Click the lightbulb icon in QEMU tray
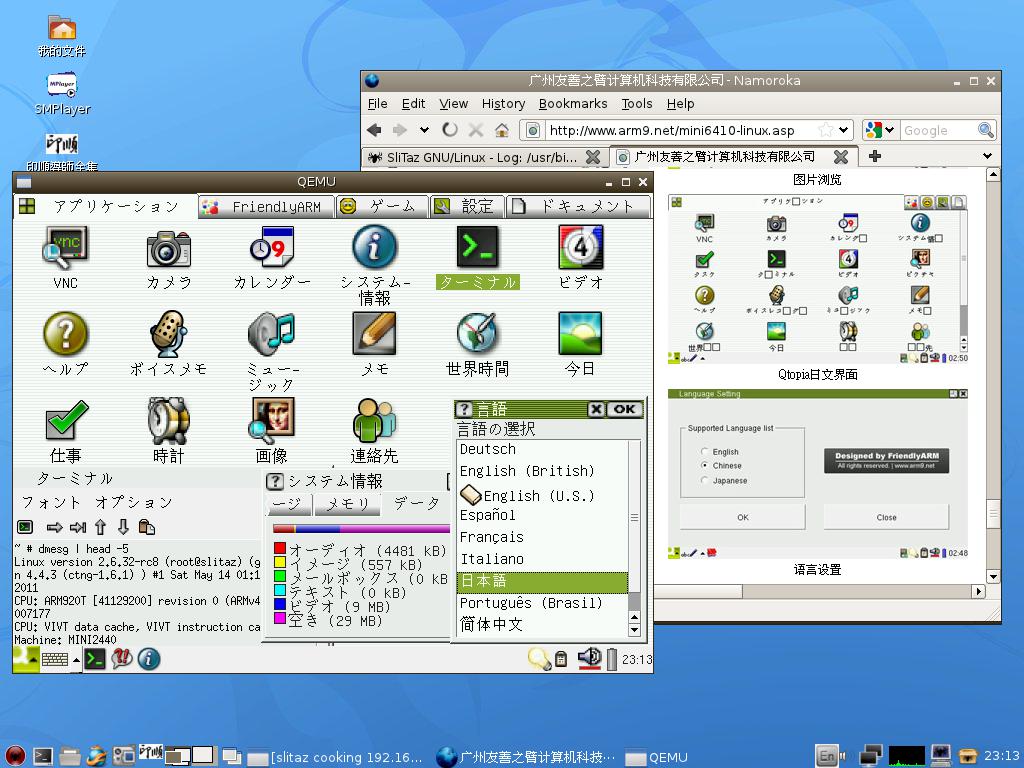 (x=539, y=659)
